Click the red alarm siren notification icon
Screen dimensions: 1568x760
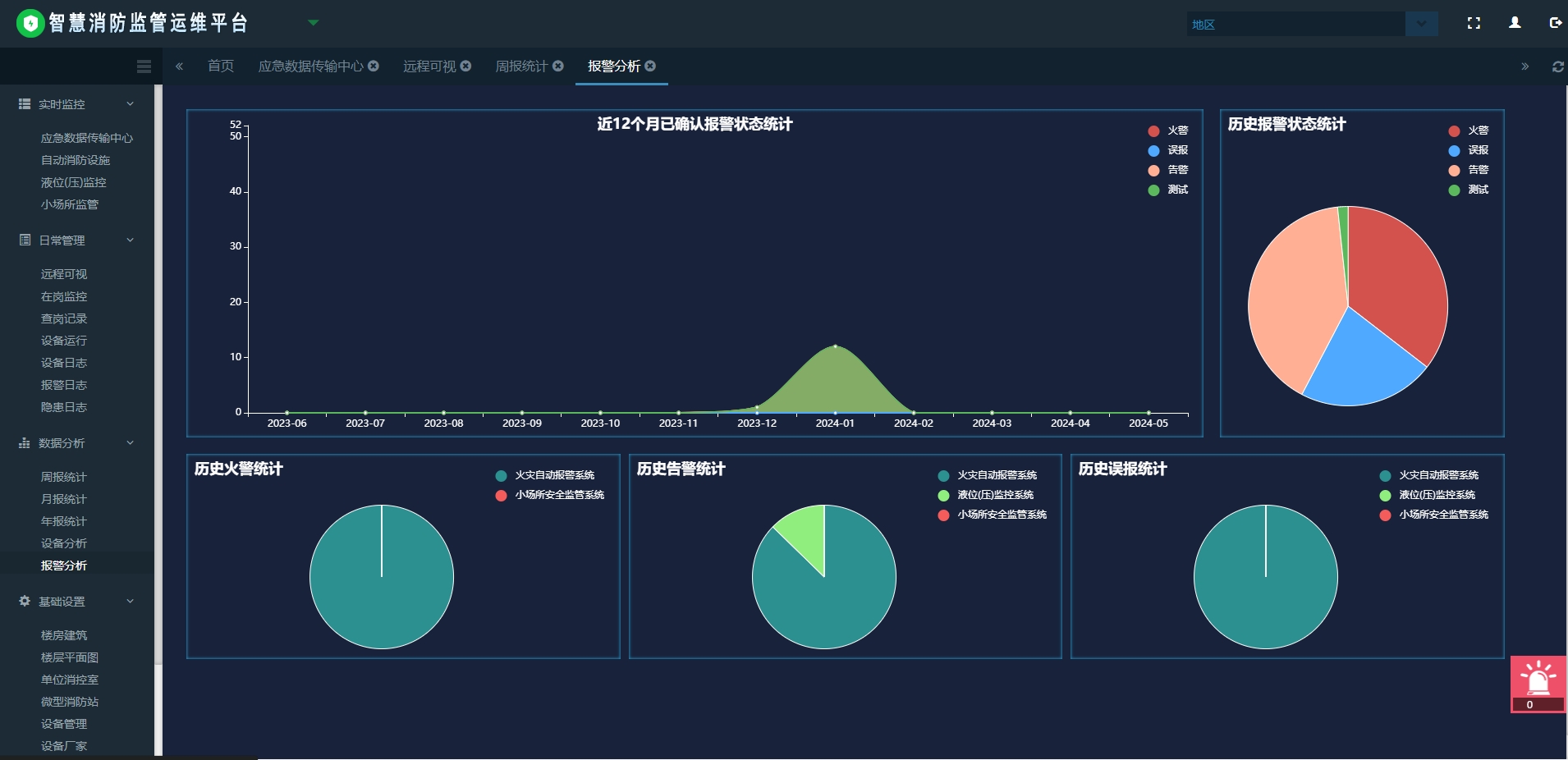1538,684
